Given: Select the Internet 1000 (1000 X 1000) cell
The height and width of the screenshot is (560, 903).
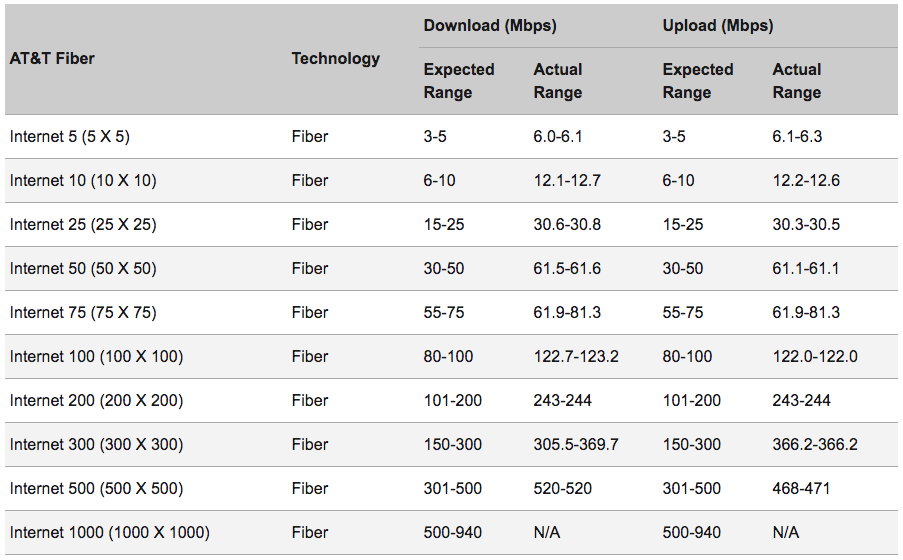Looking at the screenshot, I should pos(109,533).
